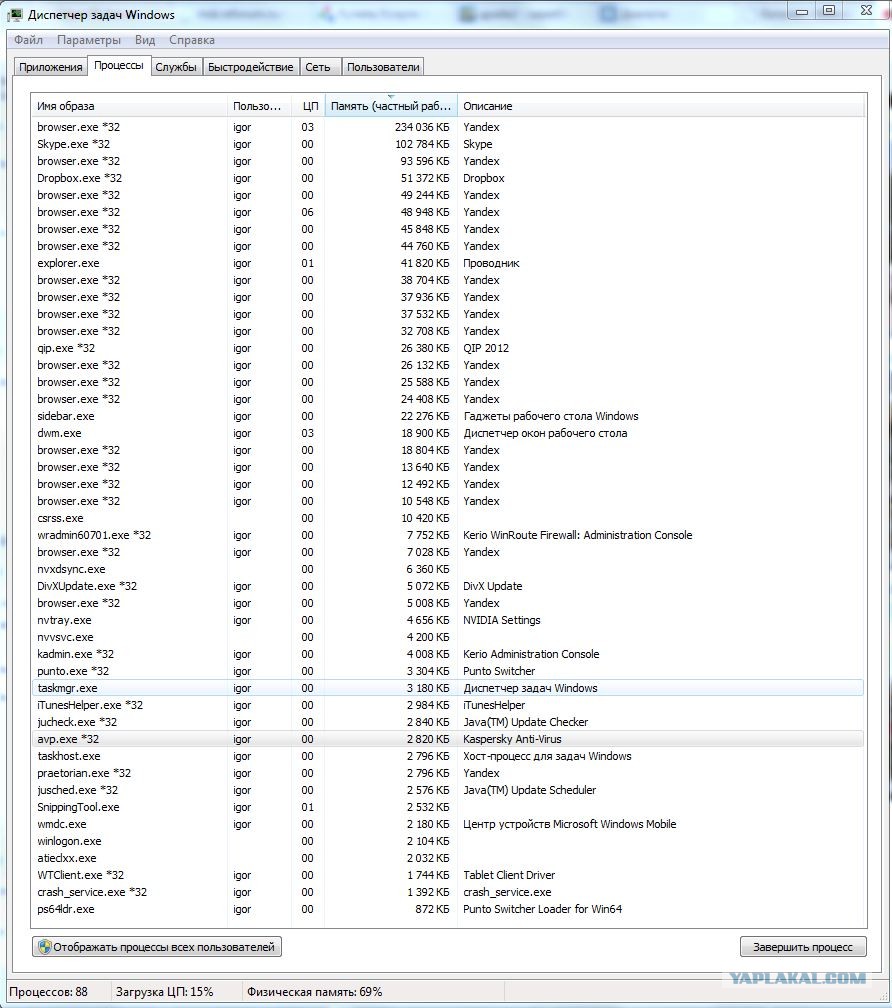The width and height of the screenshot is (892, 1008).
Task: Select dwm.exe process row
Action: [x=447, y=433]
